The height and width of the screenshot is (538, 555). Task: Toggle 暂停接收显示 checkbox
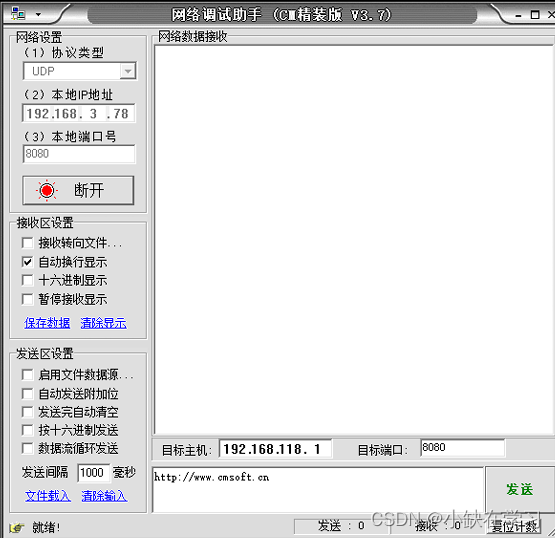[x=27, y=299]
